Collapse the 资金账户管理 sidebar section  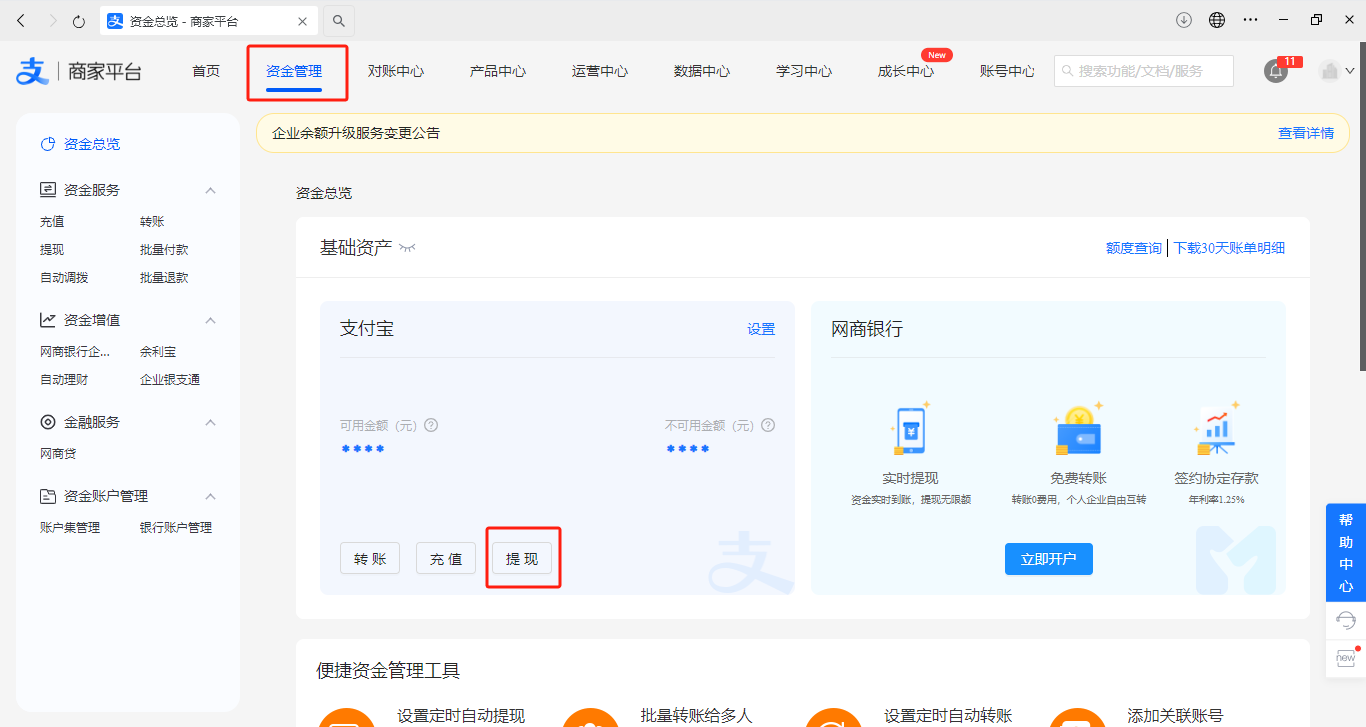210,496
